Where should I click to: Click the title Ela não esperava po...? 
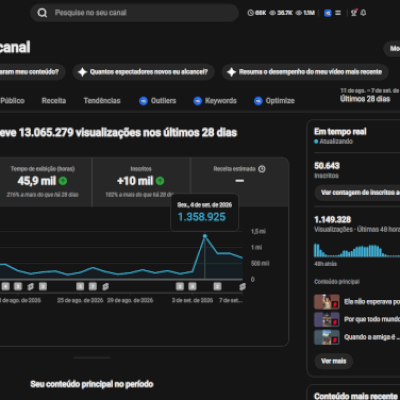(x=372, y=302)
